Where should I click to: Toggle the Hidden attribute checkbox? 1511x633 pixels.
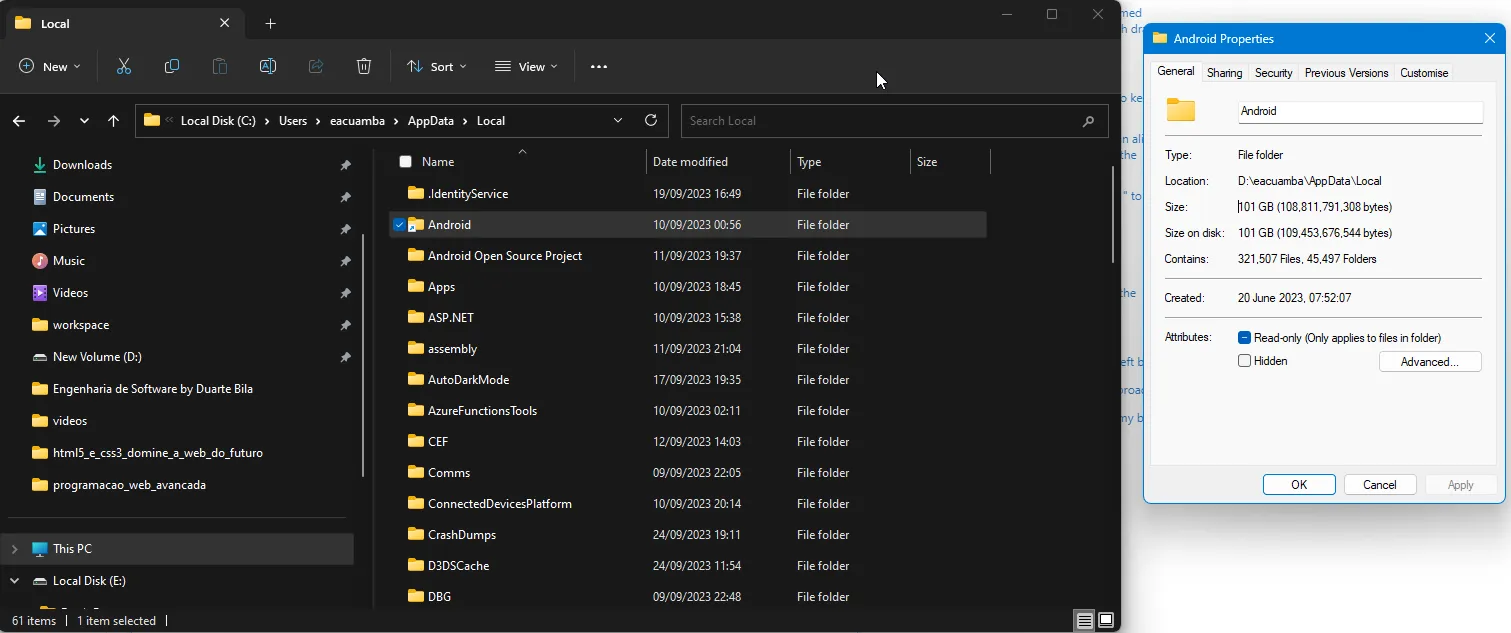click(1245, 361)
